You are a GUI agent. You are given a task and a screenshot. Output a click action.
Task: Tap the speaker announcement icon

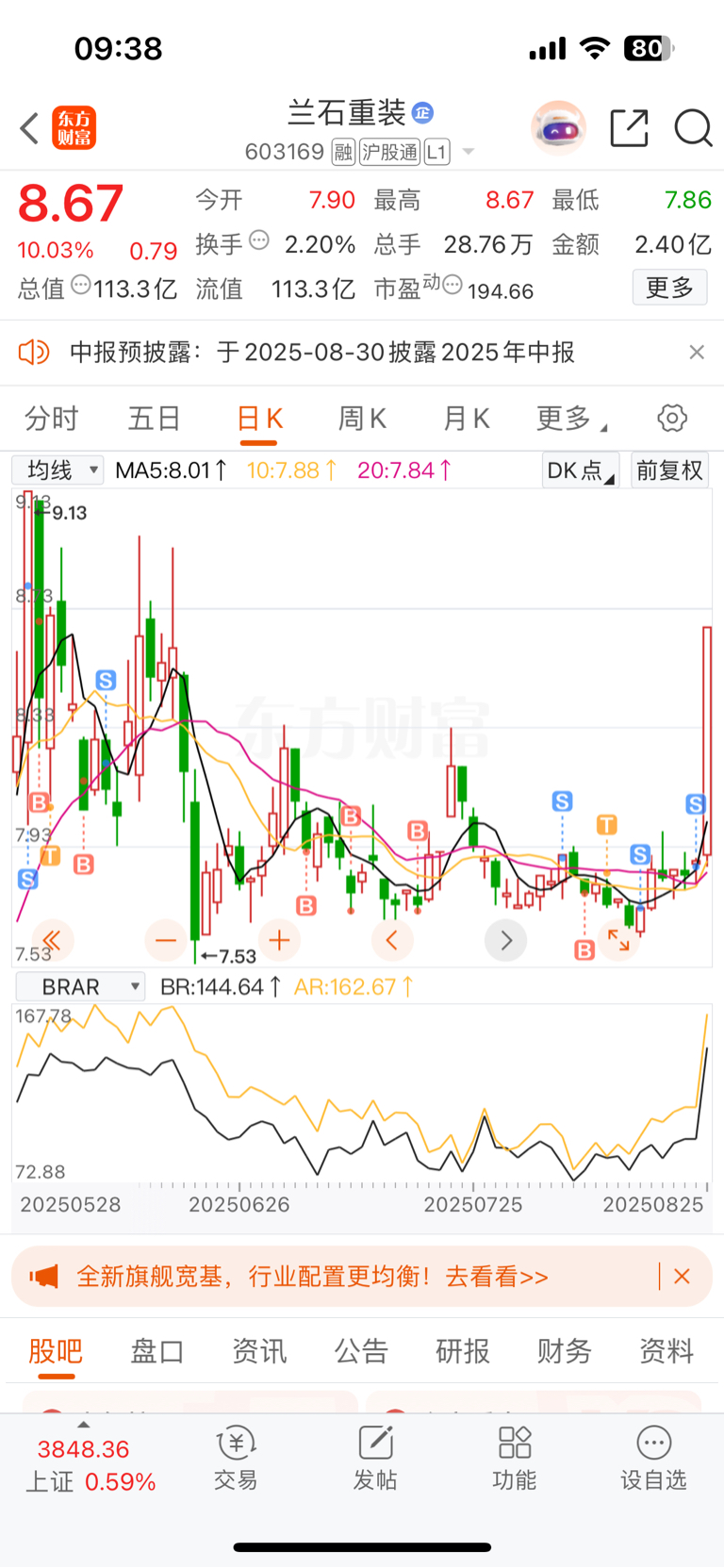(34, 353)
